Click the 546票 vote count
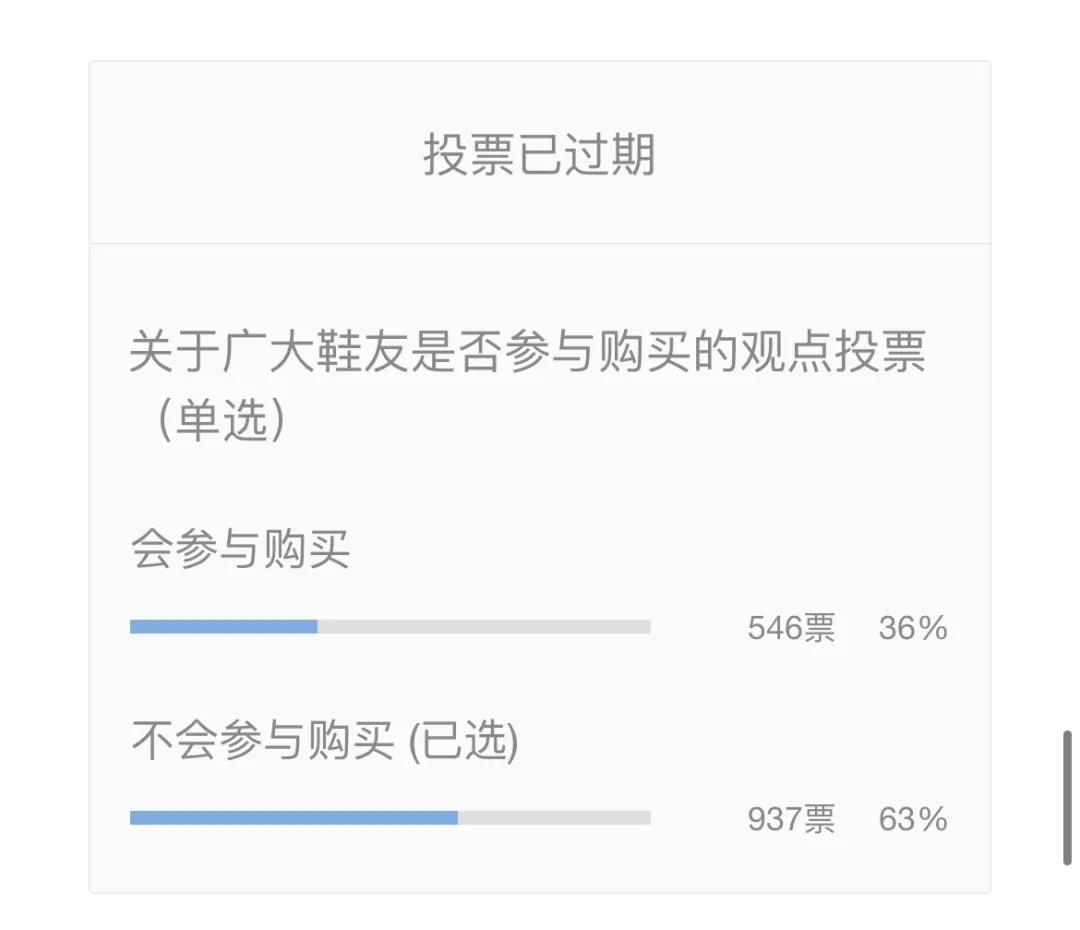1080x930 pixels. click(793, 628)
